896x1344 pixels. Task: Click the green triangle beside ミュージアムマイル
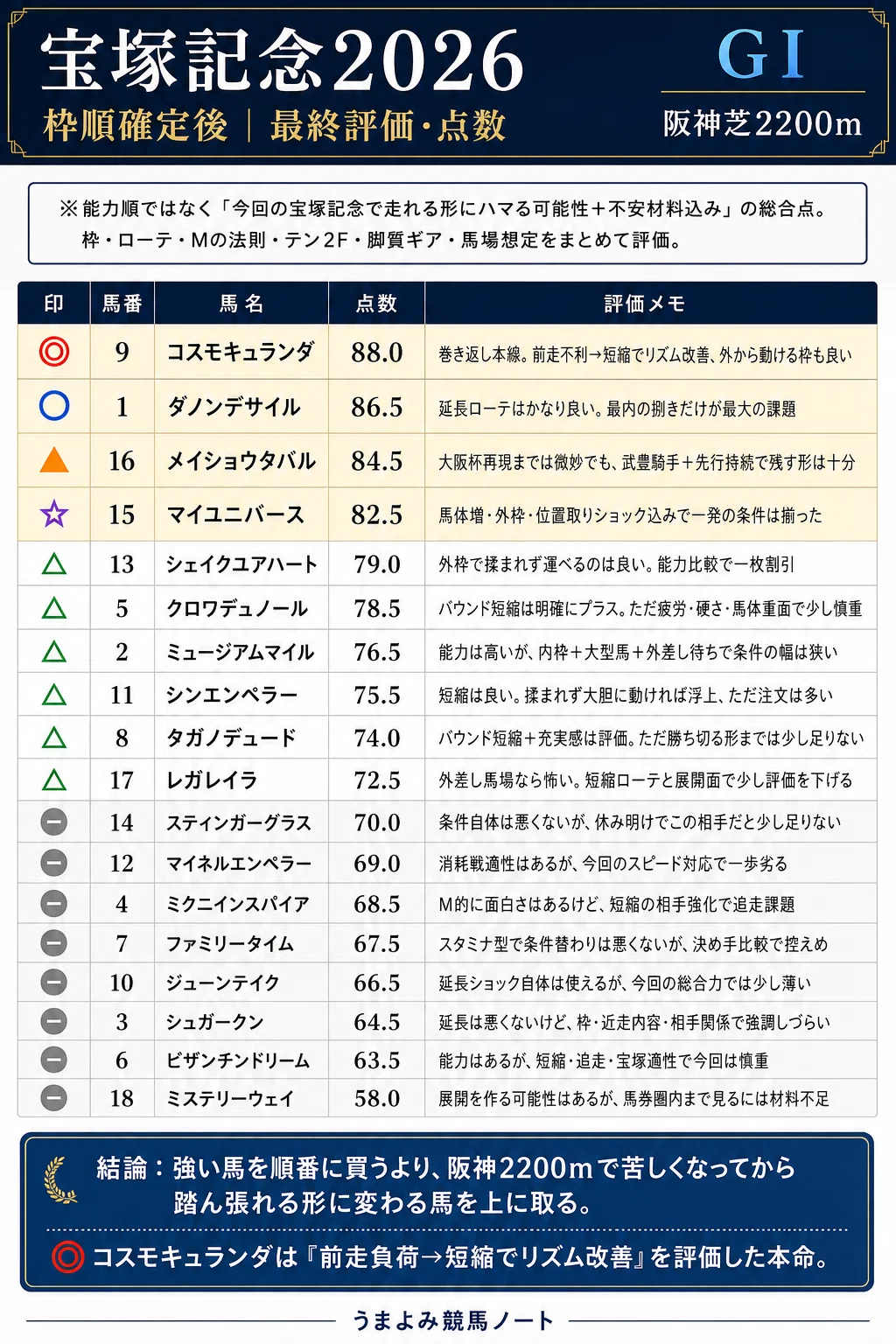click(x=54, y=651)
